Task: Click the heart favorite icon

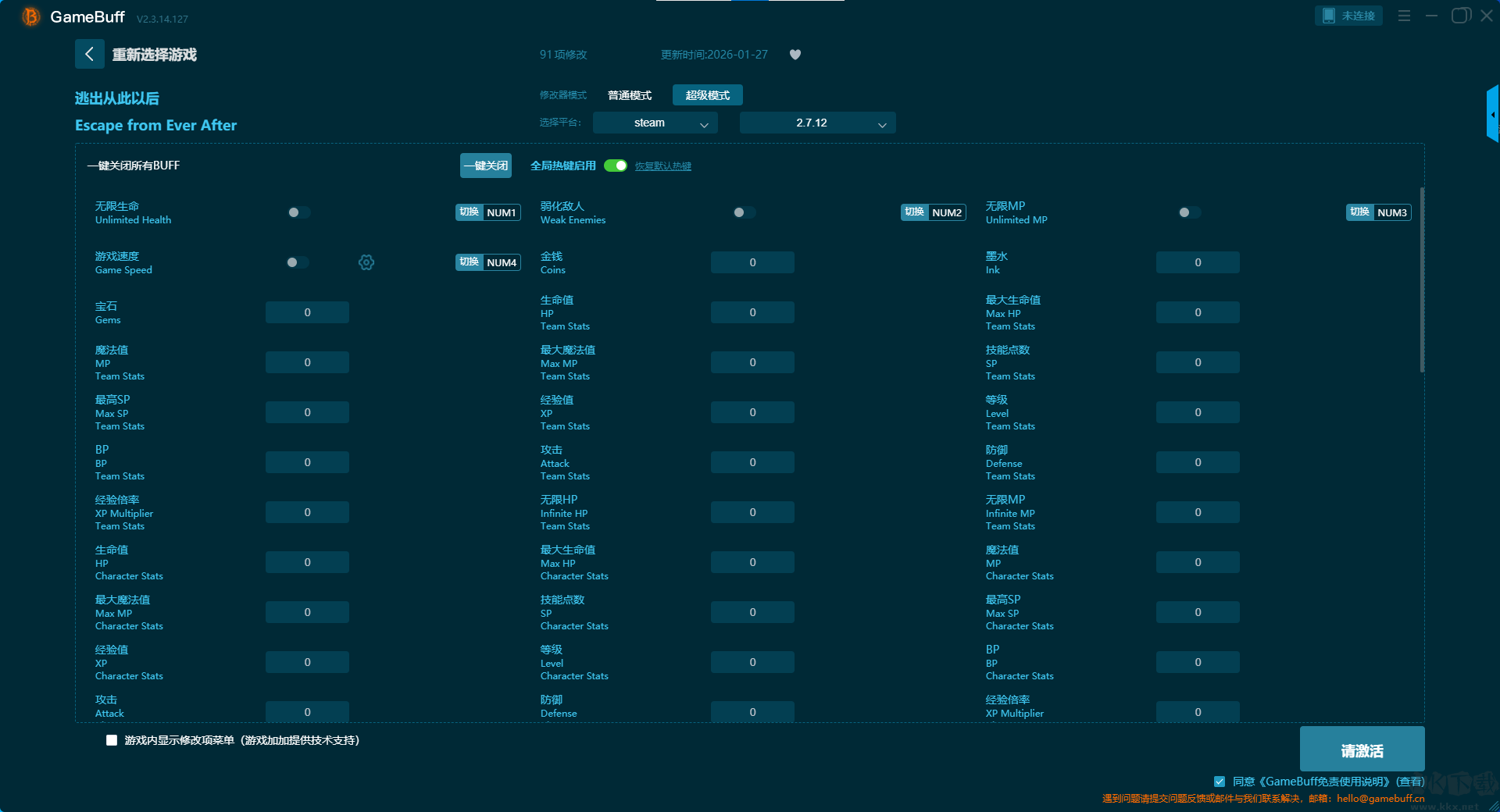Action: [795, 55]
